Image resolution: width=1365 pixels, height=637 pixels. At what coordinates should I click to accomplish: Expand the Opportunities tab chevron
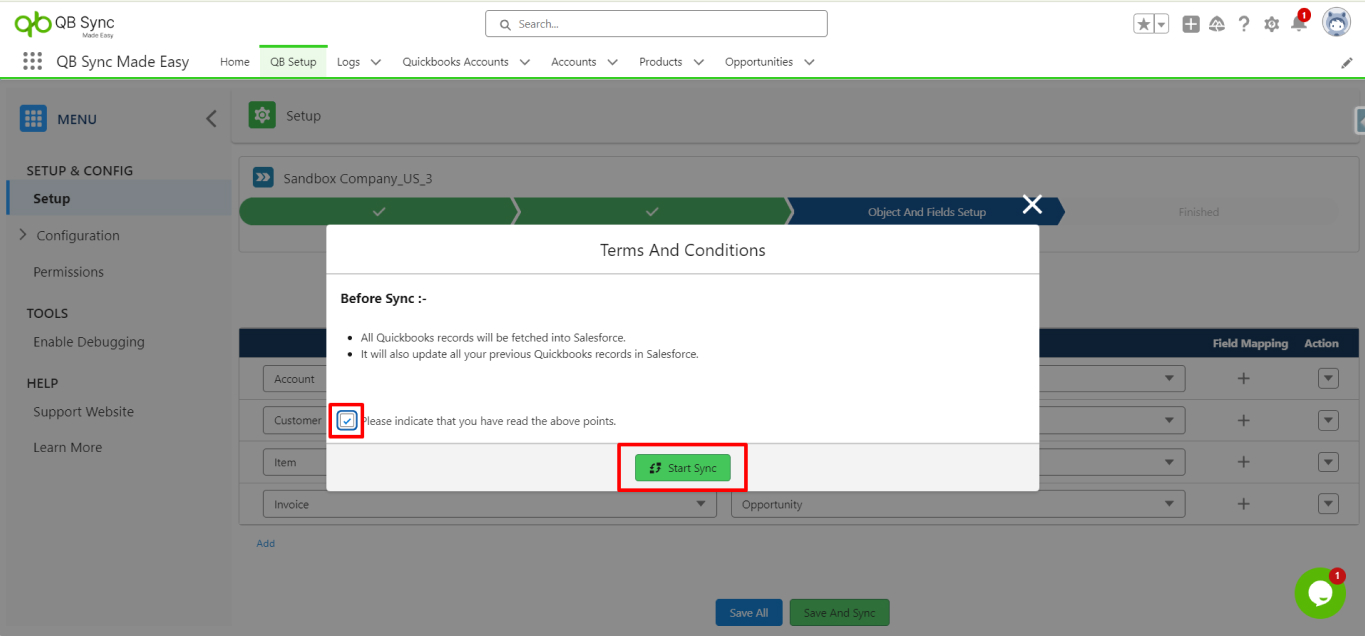[809, 62]
